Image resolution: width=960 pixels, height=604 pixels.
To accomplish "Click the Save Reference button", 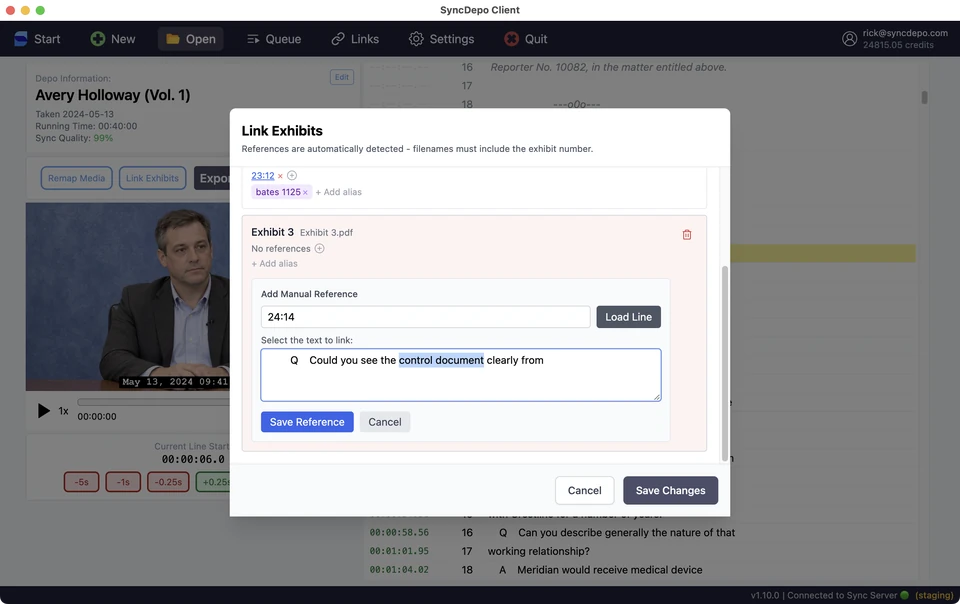I will 307,422.
